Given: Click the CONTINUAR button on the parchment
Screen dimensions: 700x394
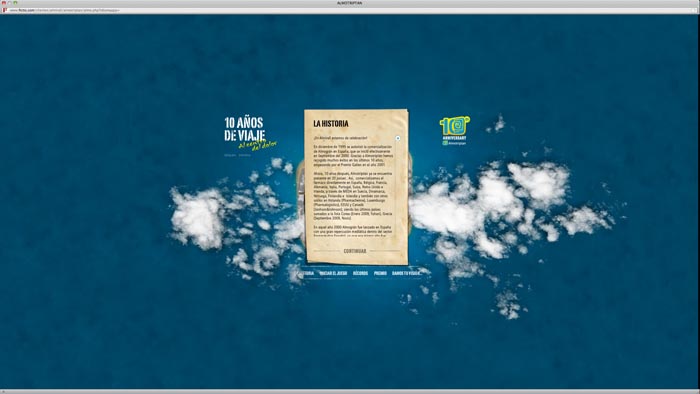Looking at the screenshot, I should [355, 251].
